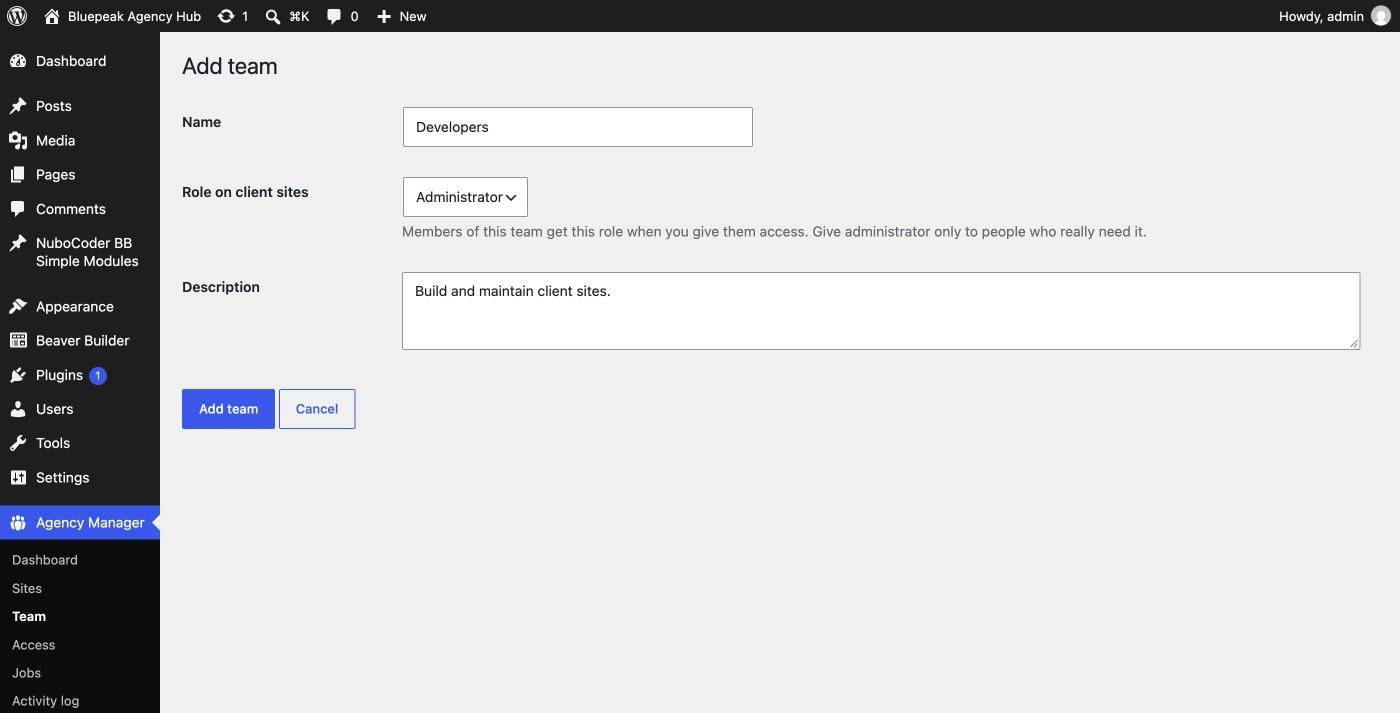The image size is (1400, 713).
Task: Click the Plugins update count badge
Action: coord(98,376)
